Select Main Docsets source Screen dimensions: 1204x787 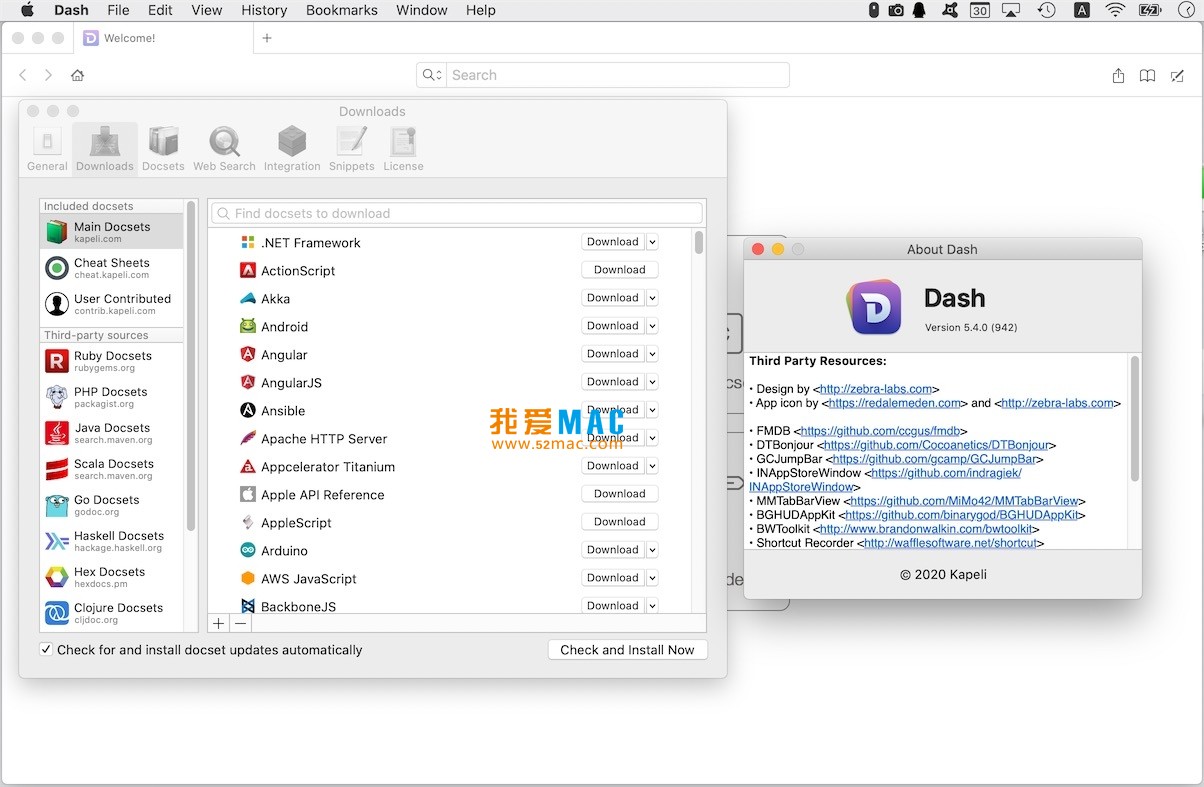click(112, 232)
